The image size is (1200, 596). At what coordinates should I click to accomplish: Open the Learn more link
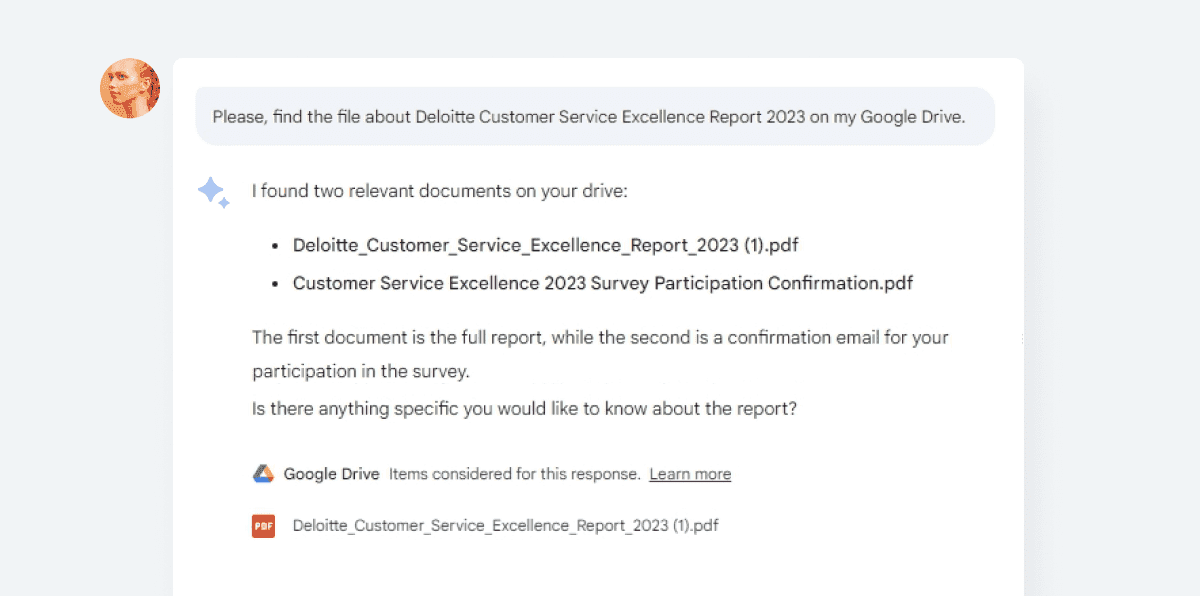click(690, 474)
